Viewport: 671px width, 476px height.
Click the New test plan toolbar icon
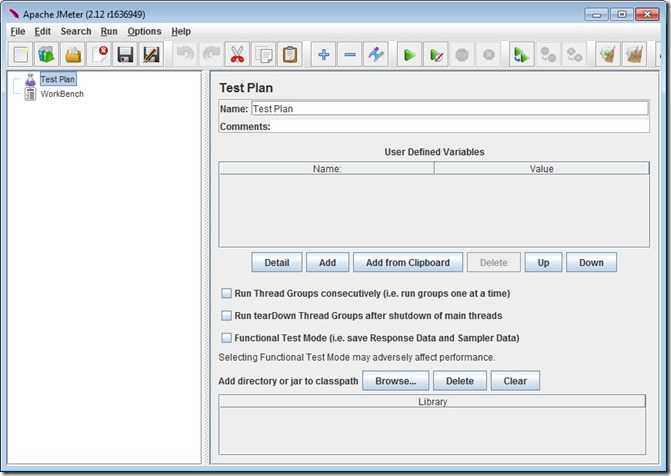pyautogui.click(x=21, y=54)
